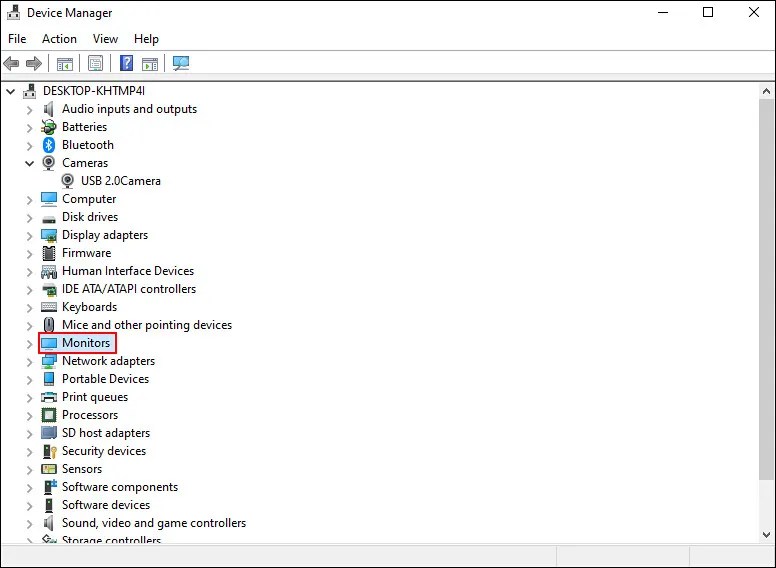Viewport: 776px width, 568px height.
Task: Open the Action menu
Action: (59, 39)
